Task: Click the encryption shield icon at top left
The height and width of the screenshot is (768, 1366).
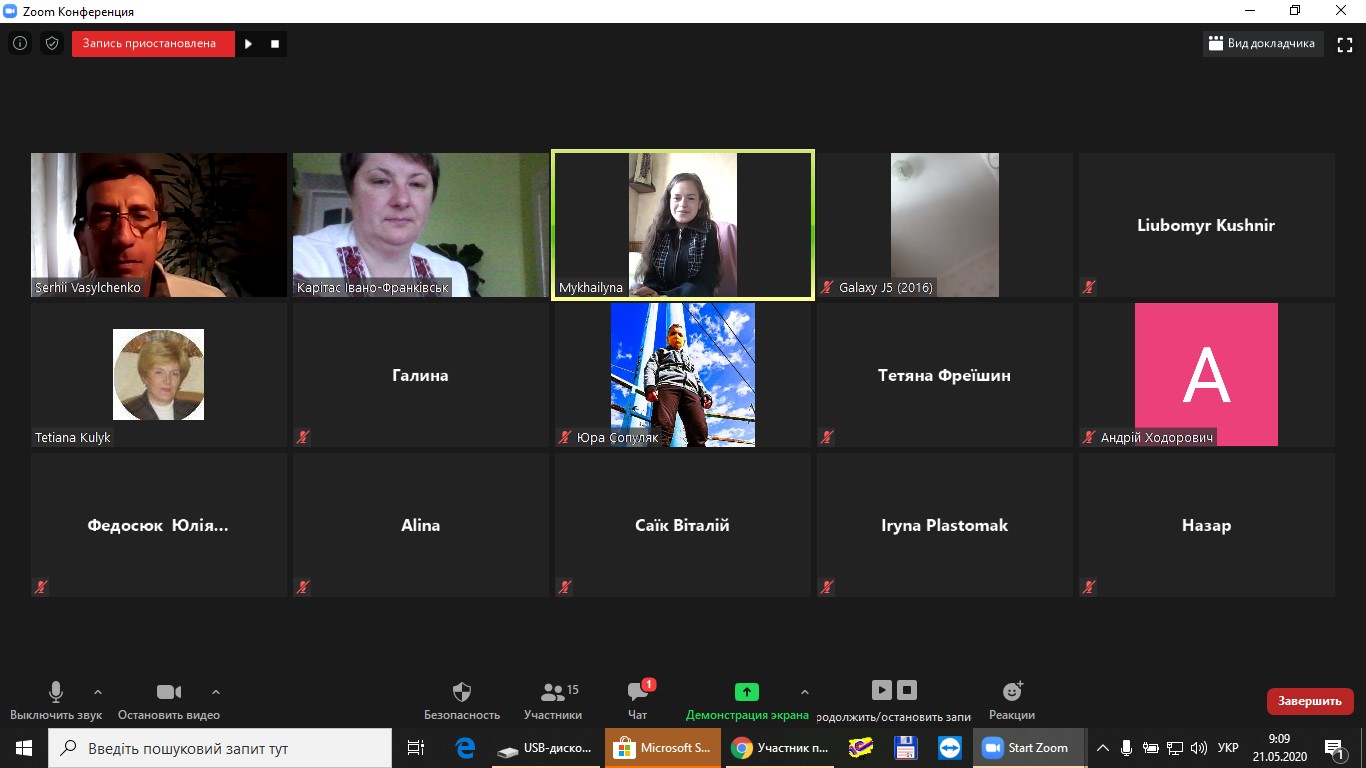Action: (x=52, y=44)
